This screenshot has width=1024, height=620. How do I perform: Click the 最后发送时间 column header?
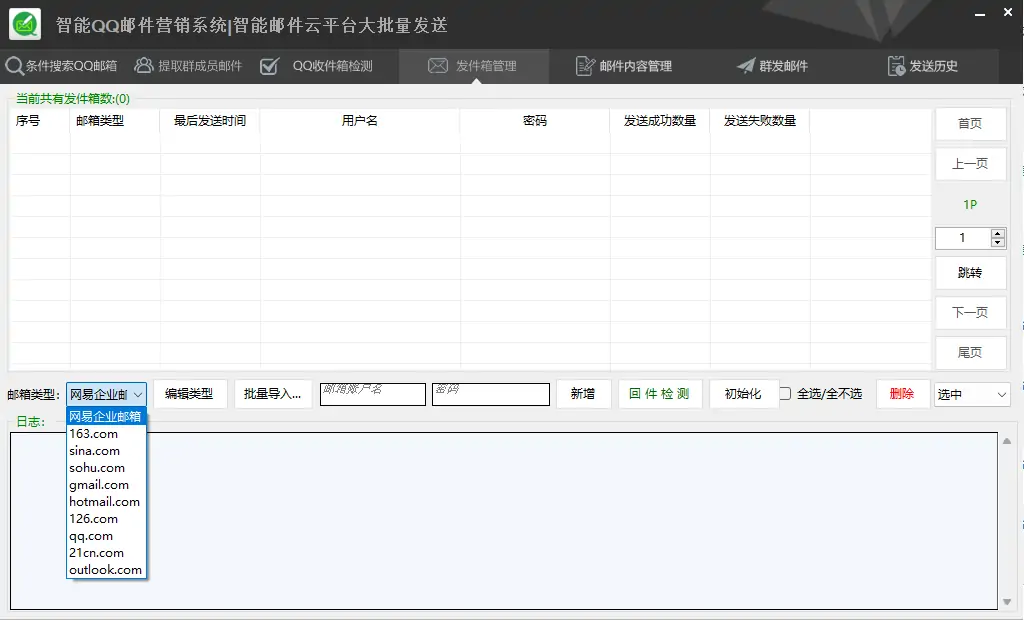click(x=210, y=121)
